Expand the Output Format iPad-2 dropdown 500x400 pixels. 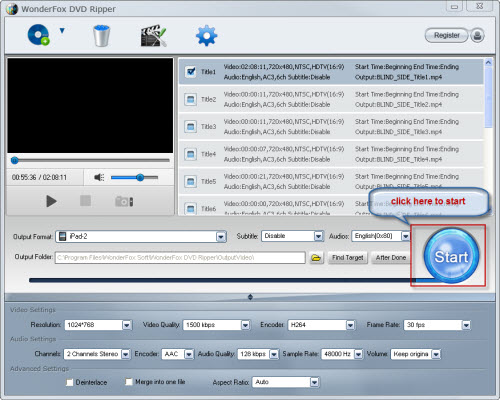pyautogui.click(x=221, y=237)
